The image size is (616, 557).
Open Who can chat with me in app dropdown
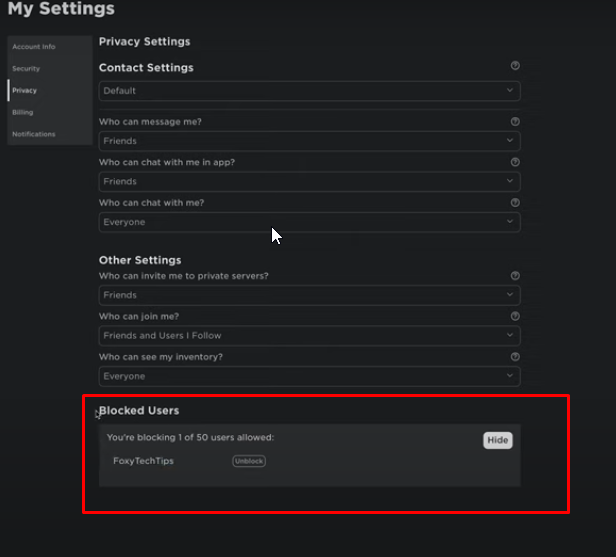310,181
